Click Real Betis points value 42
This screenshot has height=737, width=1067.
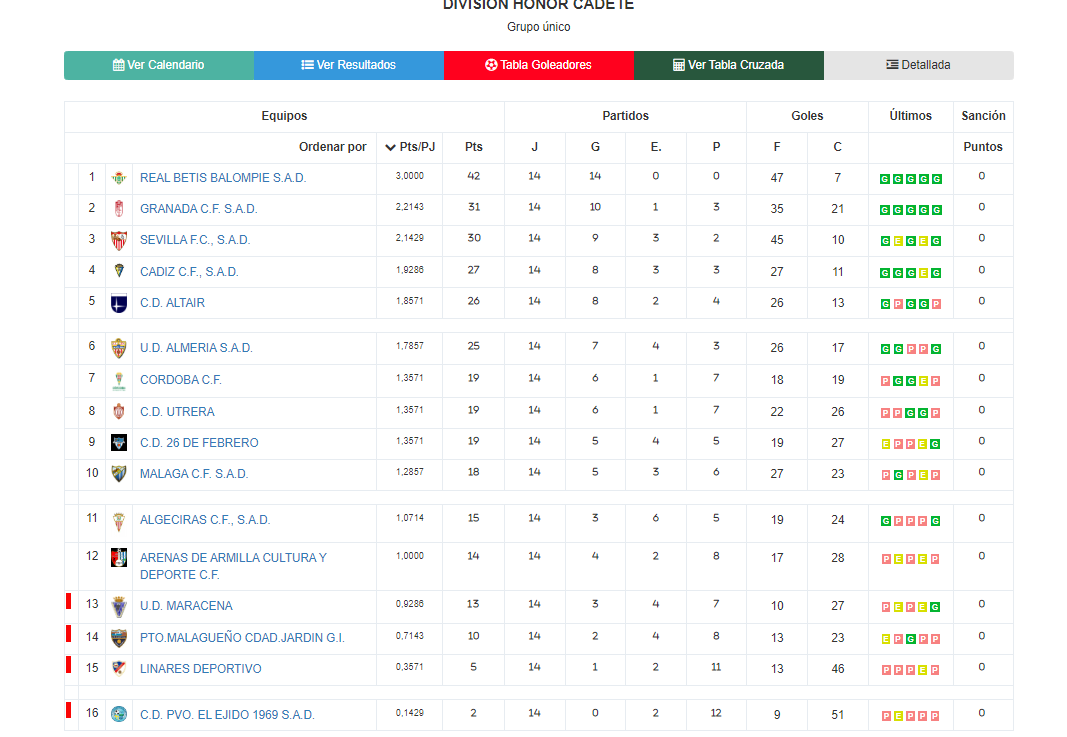click(474, 176)
